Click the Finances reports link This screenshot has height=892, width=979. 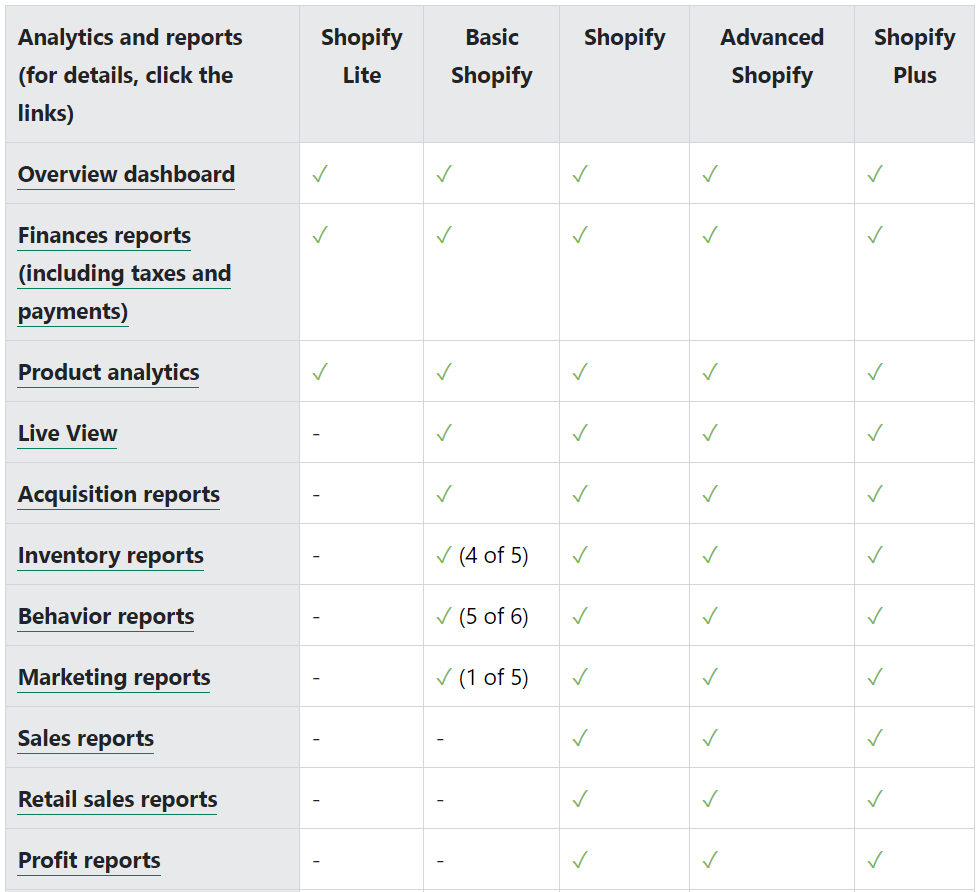[104, 236]
